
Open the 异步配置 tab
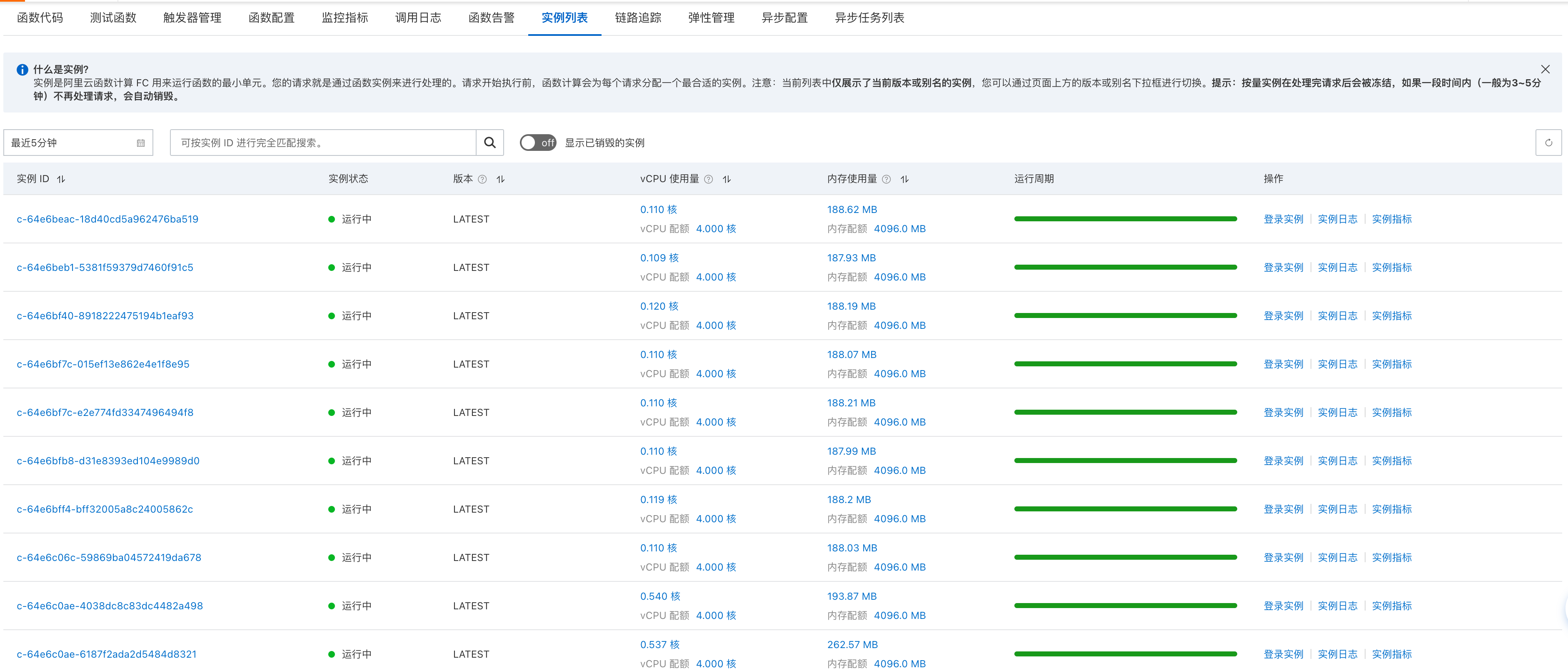click(x=784, y=18)
